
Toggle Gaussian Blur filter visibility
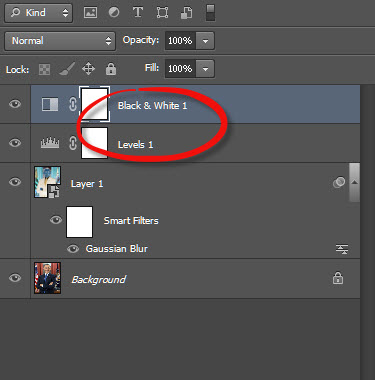tap(73, 249)
